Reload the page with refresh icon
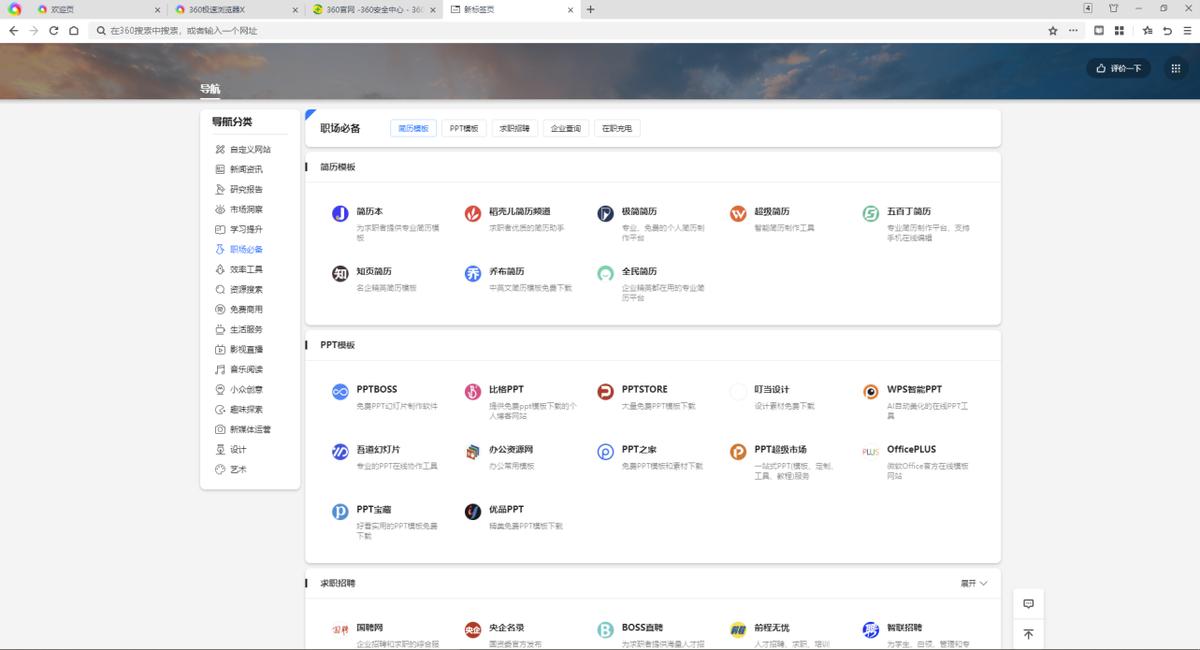The height and width of the screenshot is (650, 1200). tap(55, 31)
